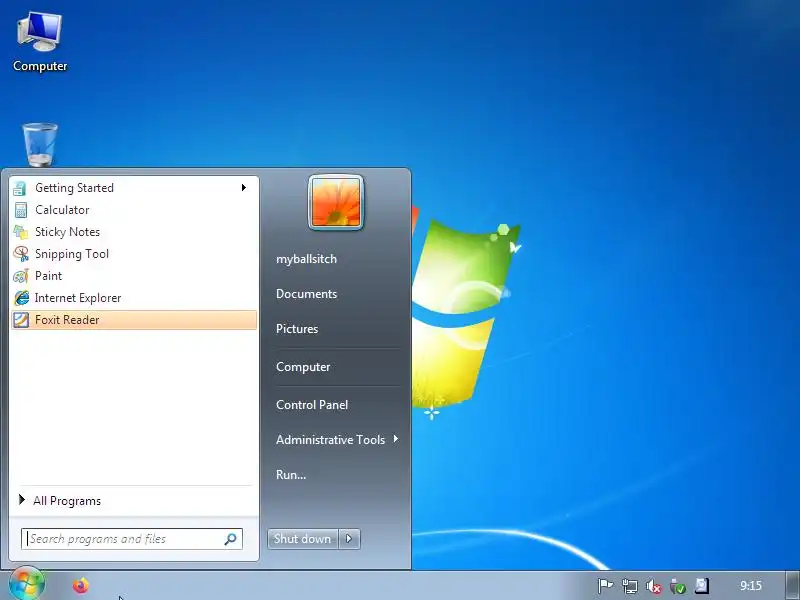Open Administrative Tools entry
800x600 pixels.
tap(330, 439)
